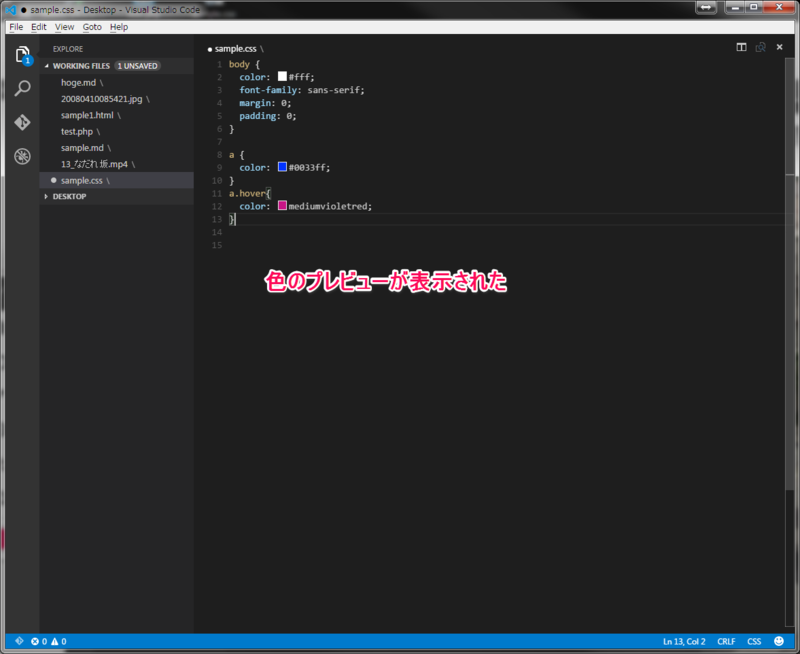The width and height of the screenshot is (800, 654).
Task: Click the 'a.hover' selector text
Action: click(247, 193)
